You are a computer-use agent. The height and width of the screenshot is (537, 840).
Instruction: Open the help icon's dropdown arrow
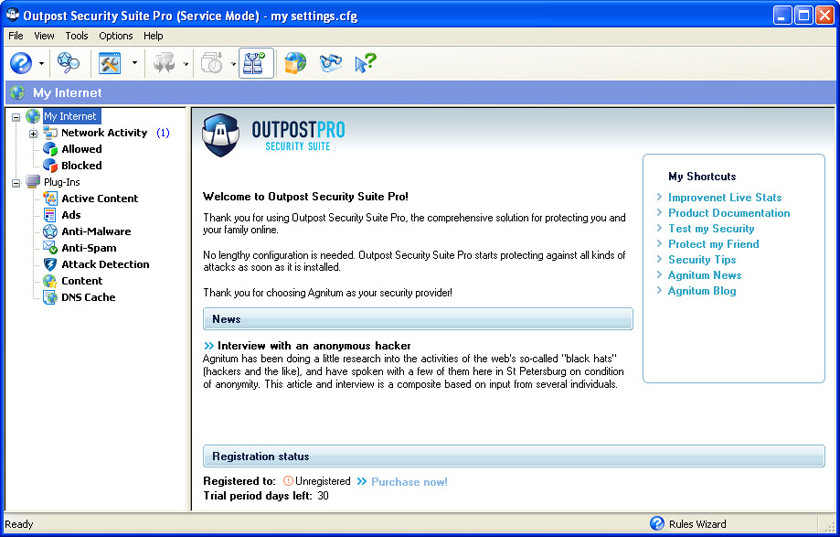click(x=41, y=63)
